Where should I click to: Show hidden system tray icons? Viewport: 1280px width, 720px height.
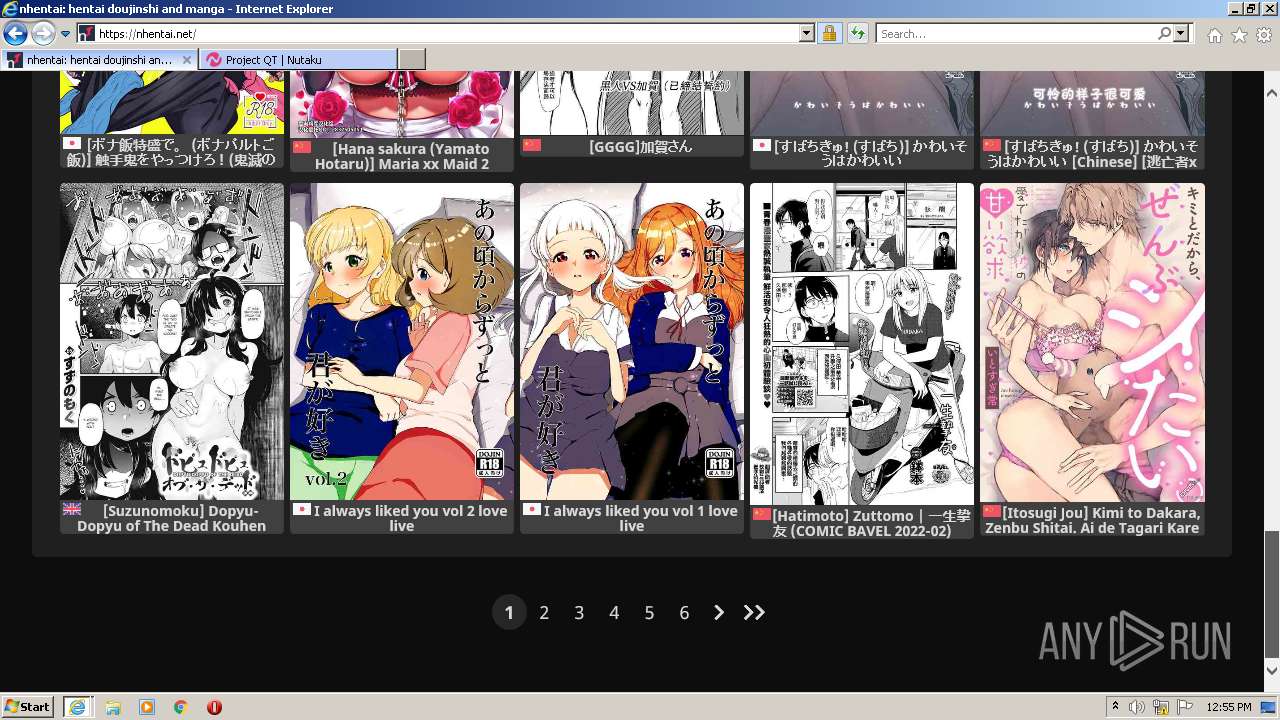[1116, 707]
